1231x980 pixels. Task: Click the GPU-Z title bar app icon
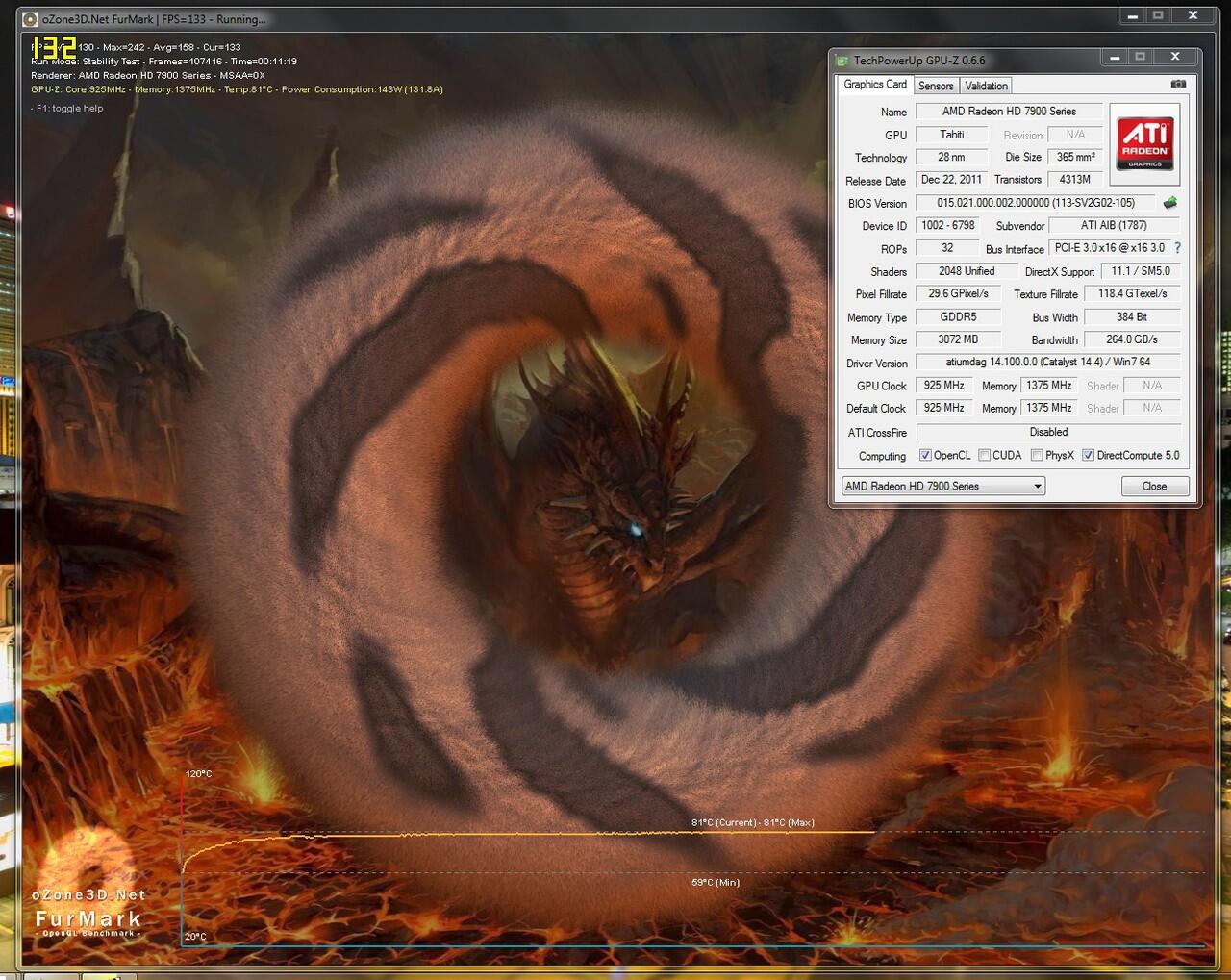tap(842, 61)
